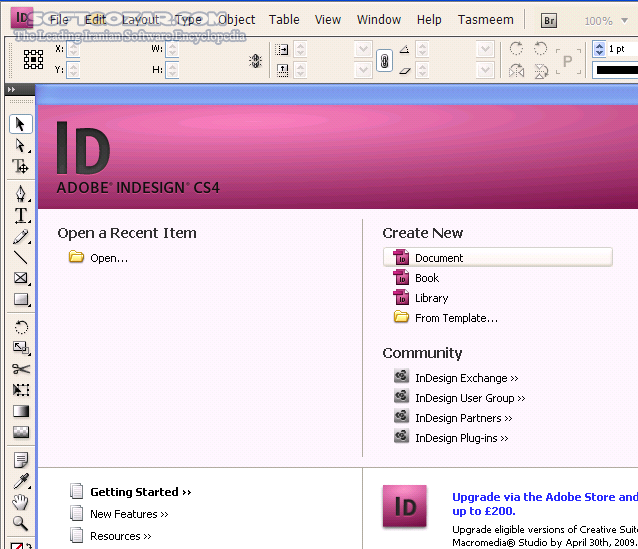
Task: Open the Table menu
Action: click(284, 20)
